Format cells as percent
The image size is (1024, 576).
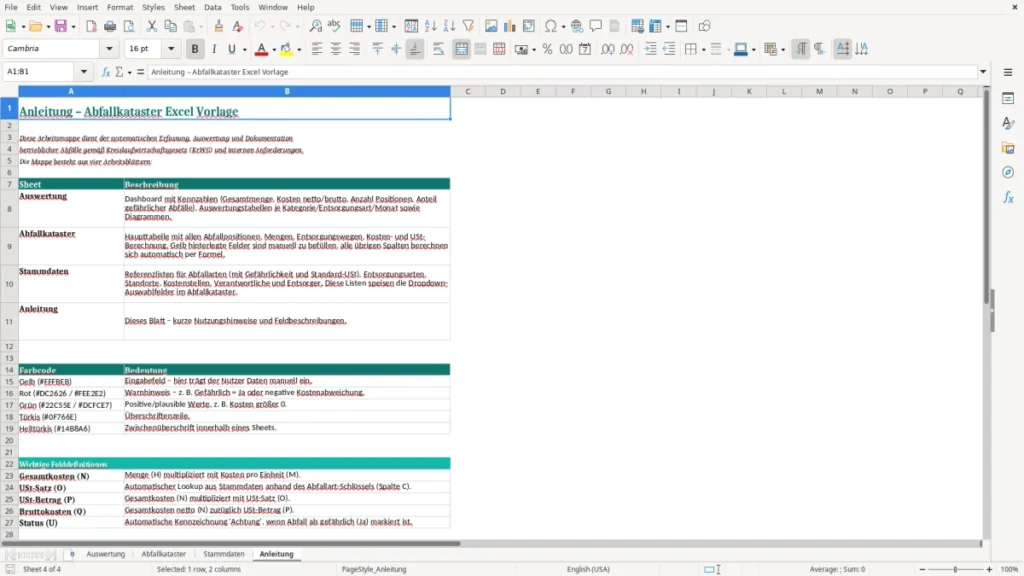pyautogui.click(x=547, y=49)
